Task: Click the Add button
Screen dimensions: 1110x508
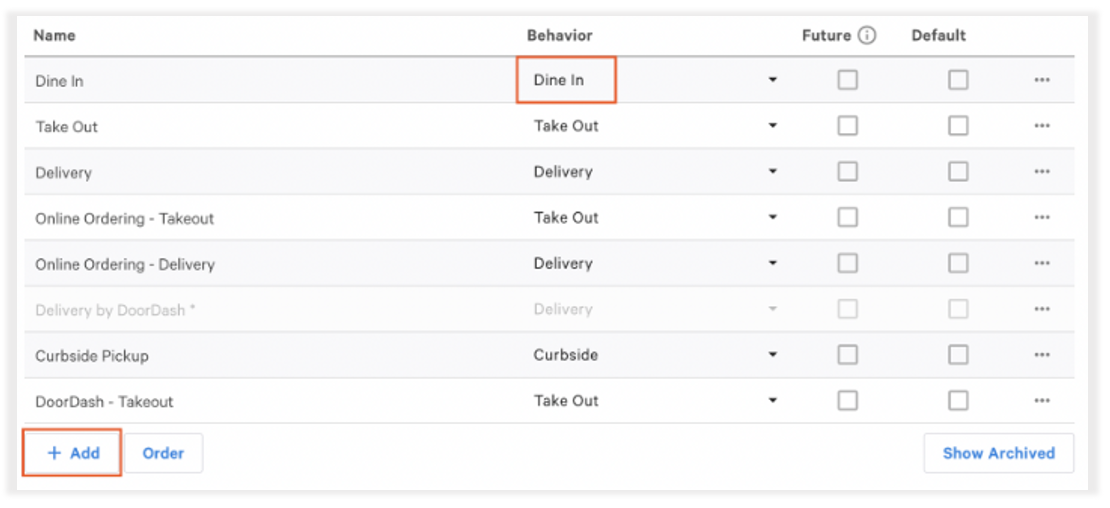Action: 73,453
